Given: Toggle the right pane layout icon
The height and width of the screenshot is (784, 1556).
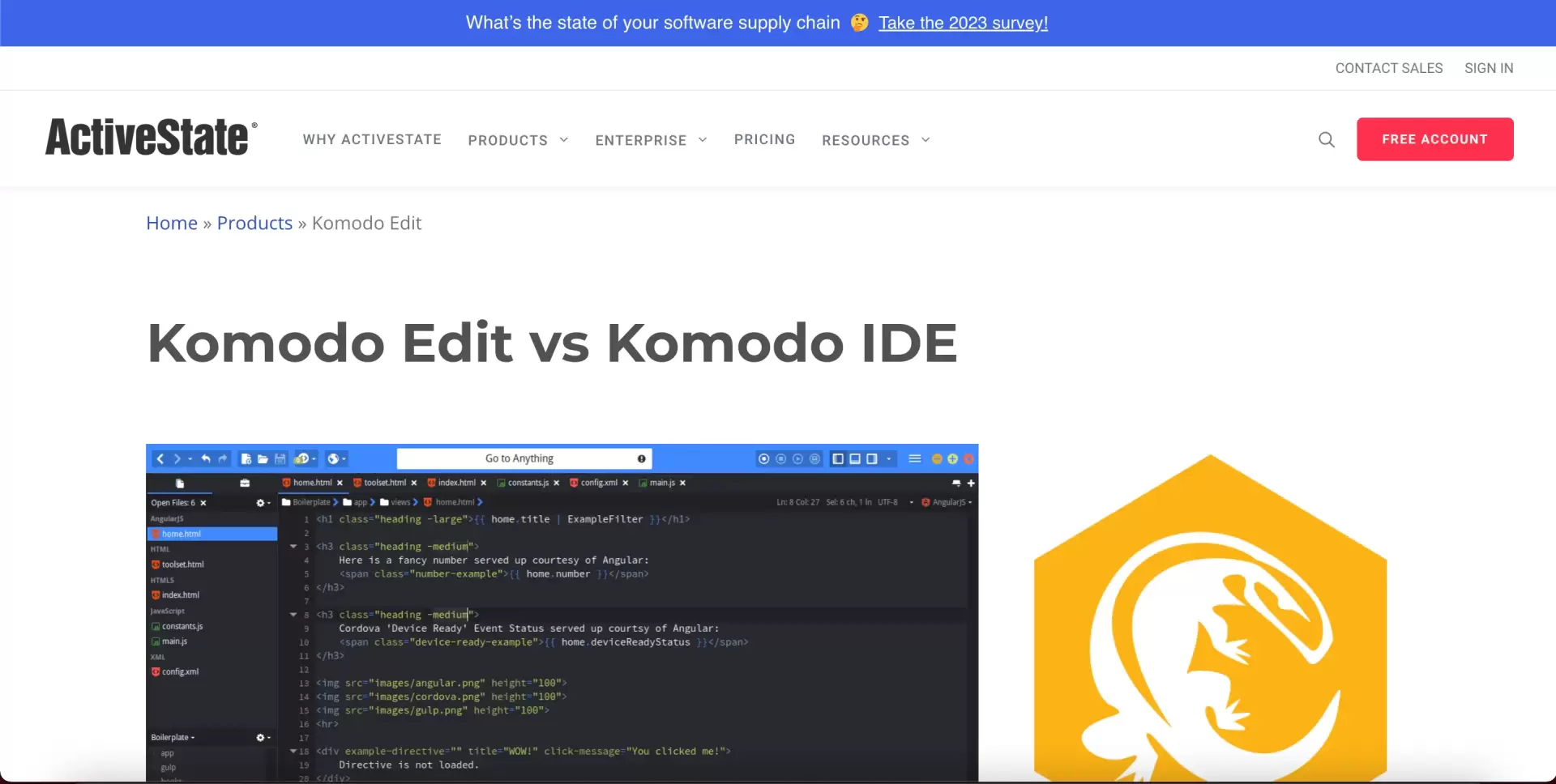Looking at the screenshot, I should (x=872, y=458).
